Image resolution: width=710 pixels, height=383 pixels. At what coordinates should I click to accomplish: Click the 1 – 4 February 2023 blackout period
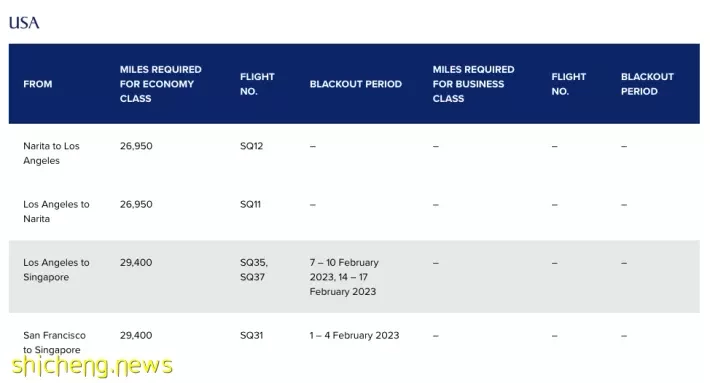[x=354, y=335]
